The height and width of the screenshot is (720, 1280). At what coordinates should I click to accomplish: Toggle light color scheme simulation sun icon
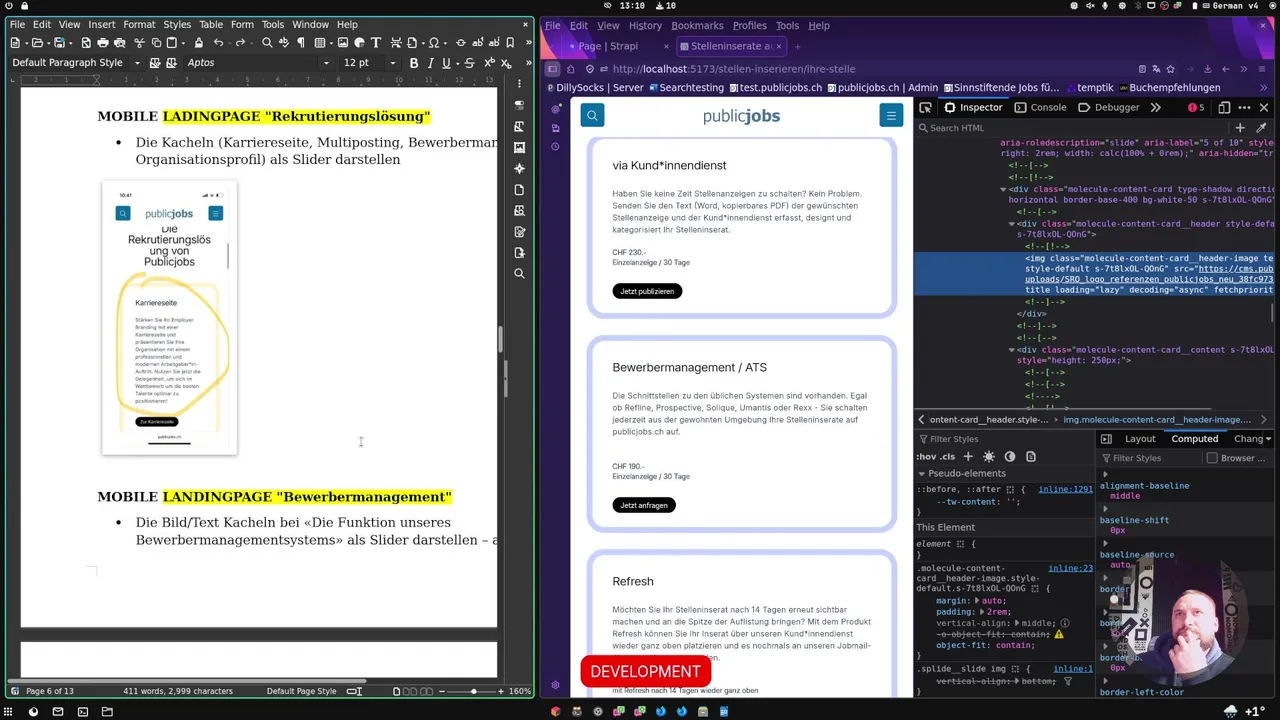tap(989, 457)
